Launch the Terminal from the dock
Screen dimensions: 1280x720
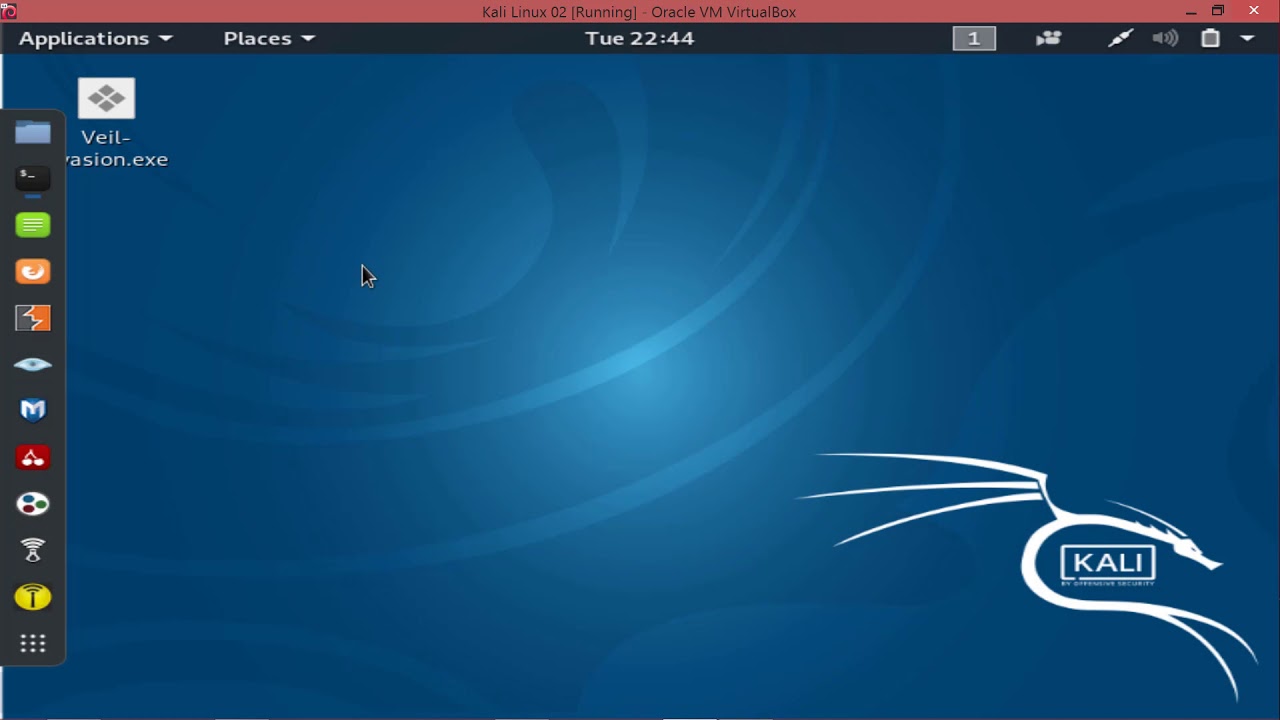pos(33,178)
